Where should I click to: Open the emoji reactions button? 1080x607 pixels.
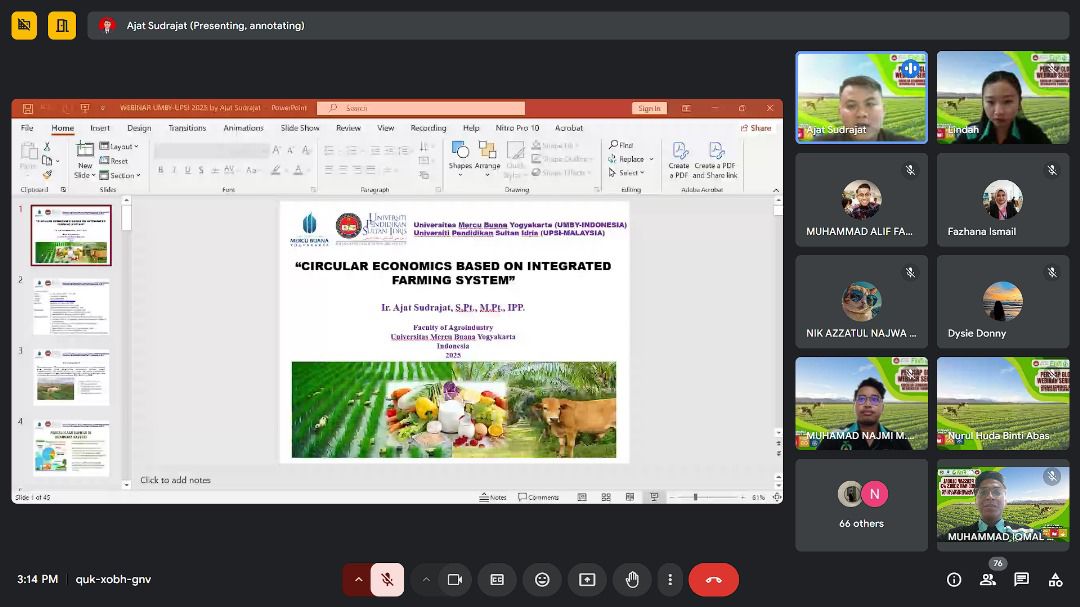coord(542,579)
